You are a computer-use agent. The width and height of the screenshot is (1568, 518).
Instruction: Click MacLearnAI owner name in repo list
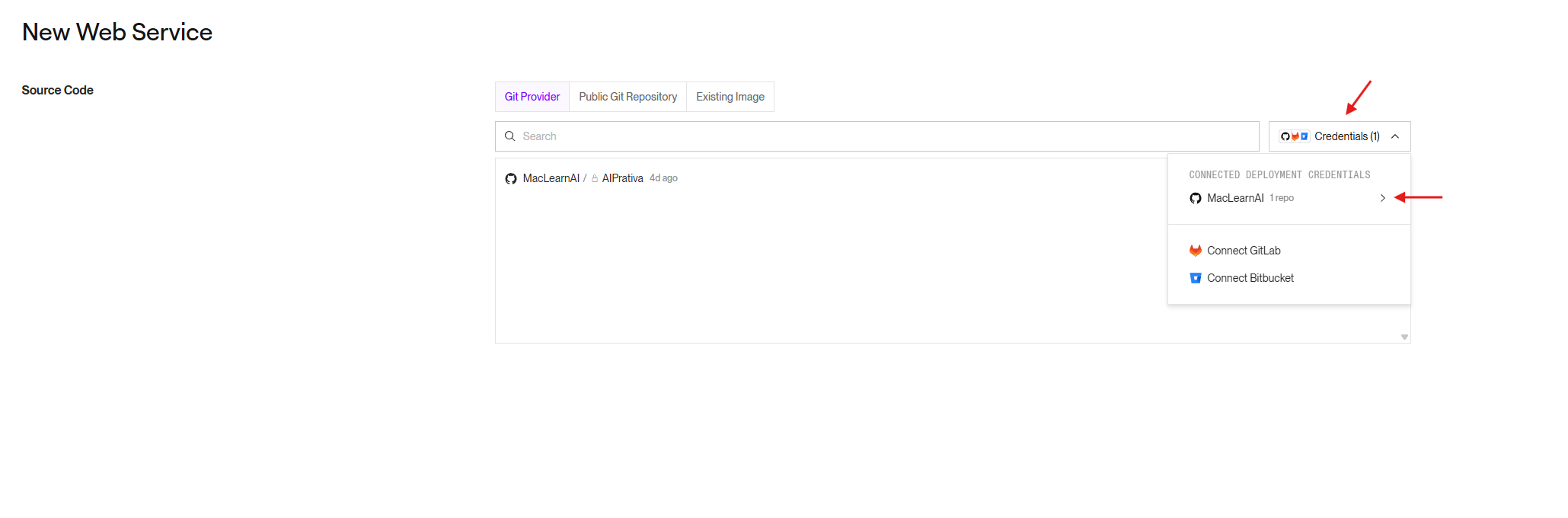click(x=551, y=178)
